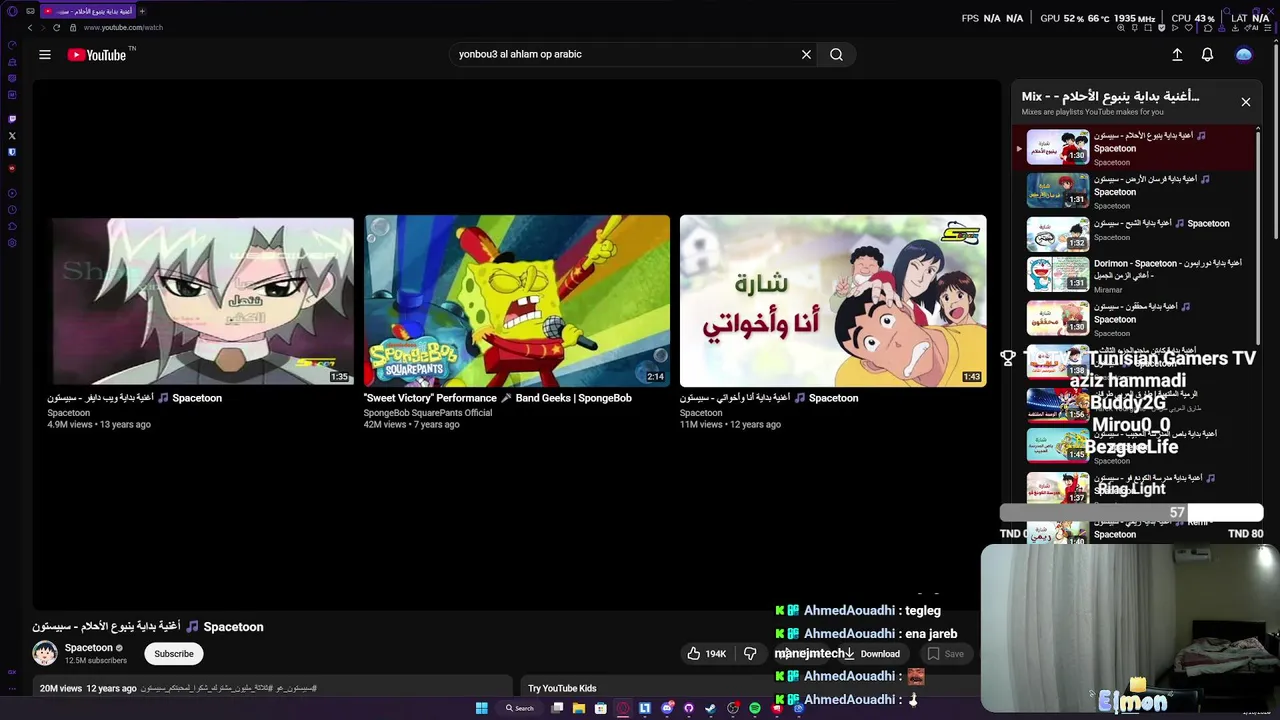
Task: Click the video title below player
Action: click(x=148, y=627)
